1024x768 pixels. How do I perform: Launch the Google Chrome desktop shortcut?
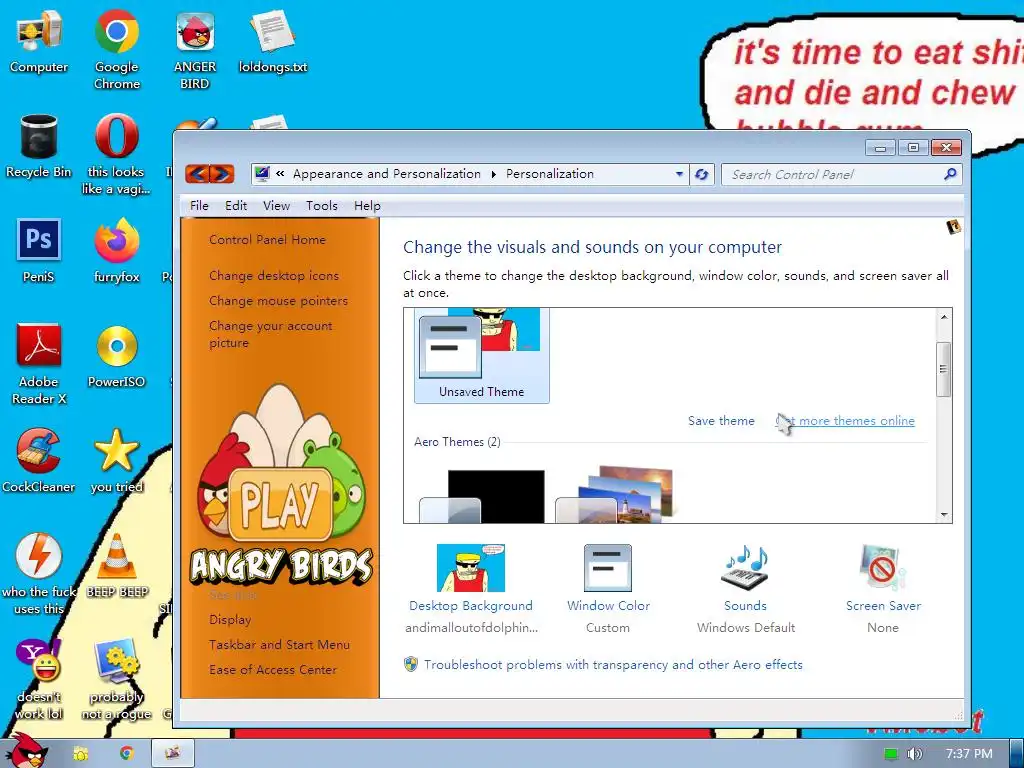tap(116, 49)
